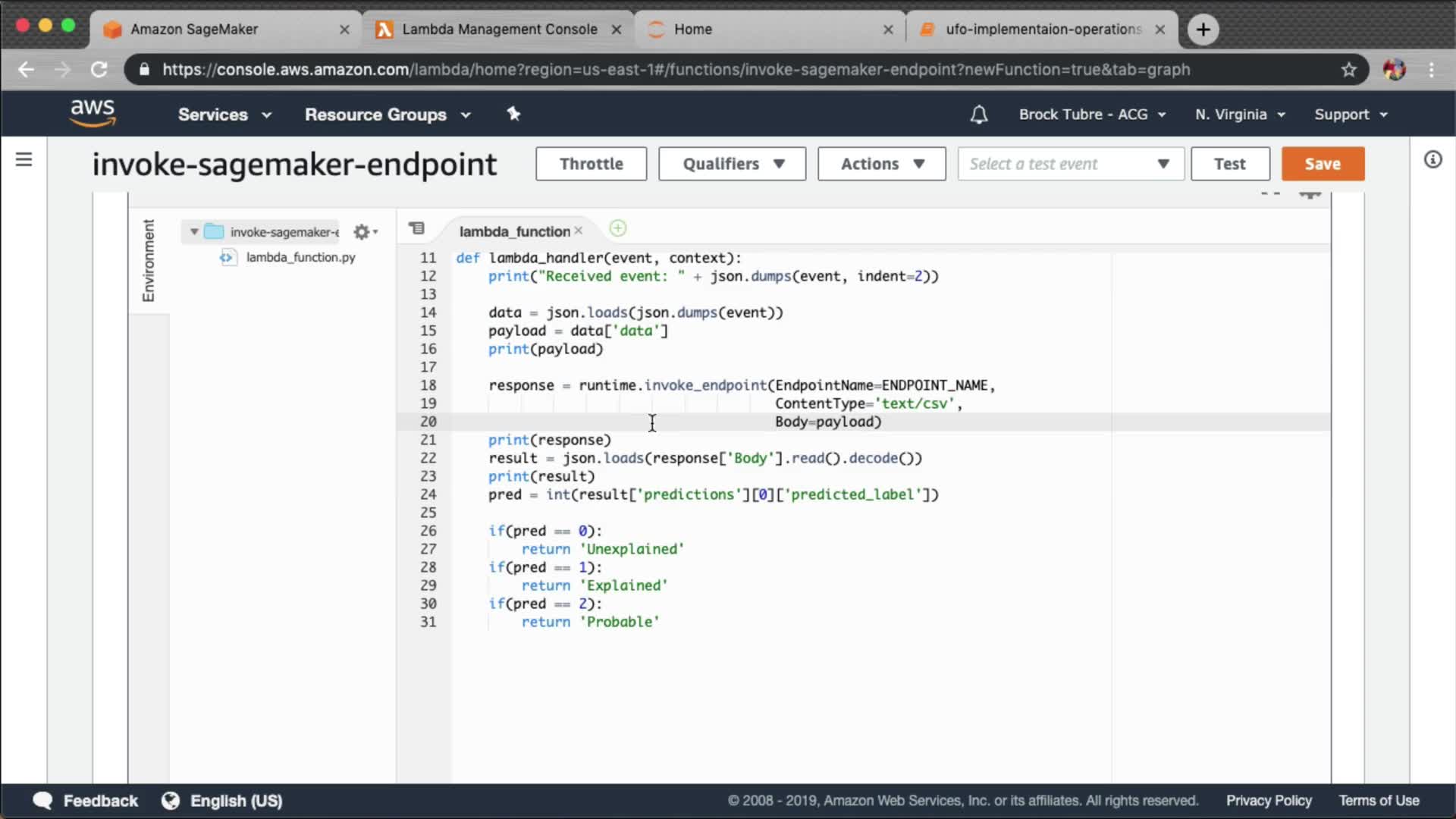The image size is (1456, 819).
Task: Bookmark this page with the star icon
Action: pyautogui.click(x=1348, y=70)
